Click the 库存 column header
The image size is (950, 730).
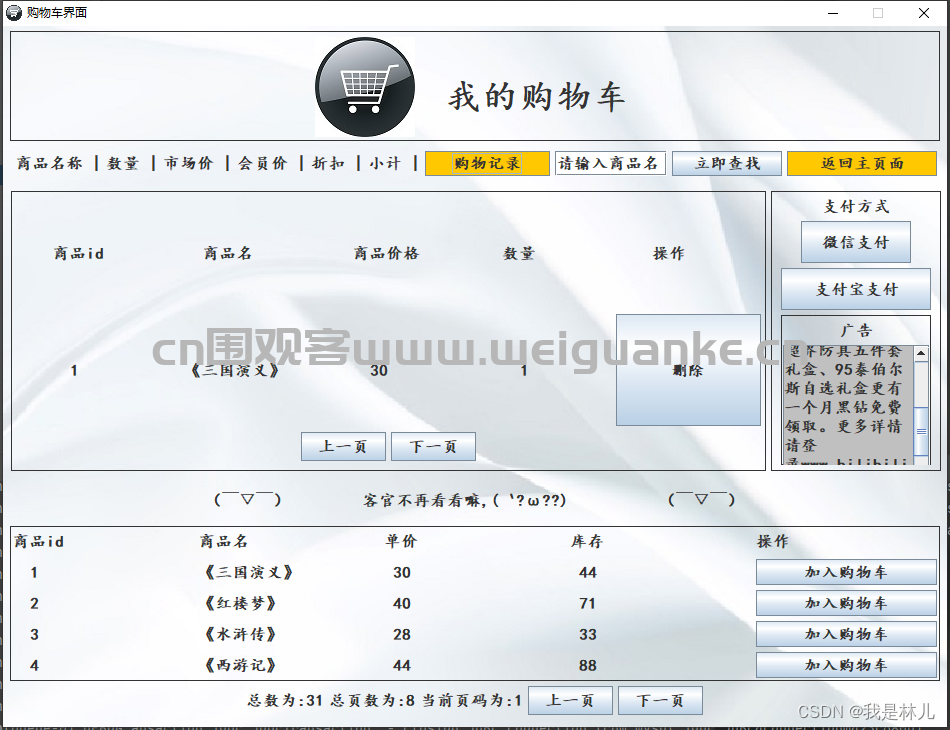[586, 541]
